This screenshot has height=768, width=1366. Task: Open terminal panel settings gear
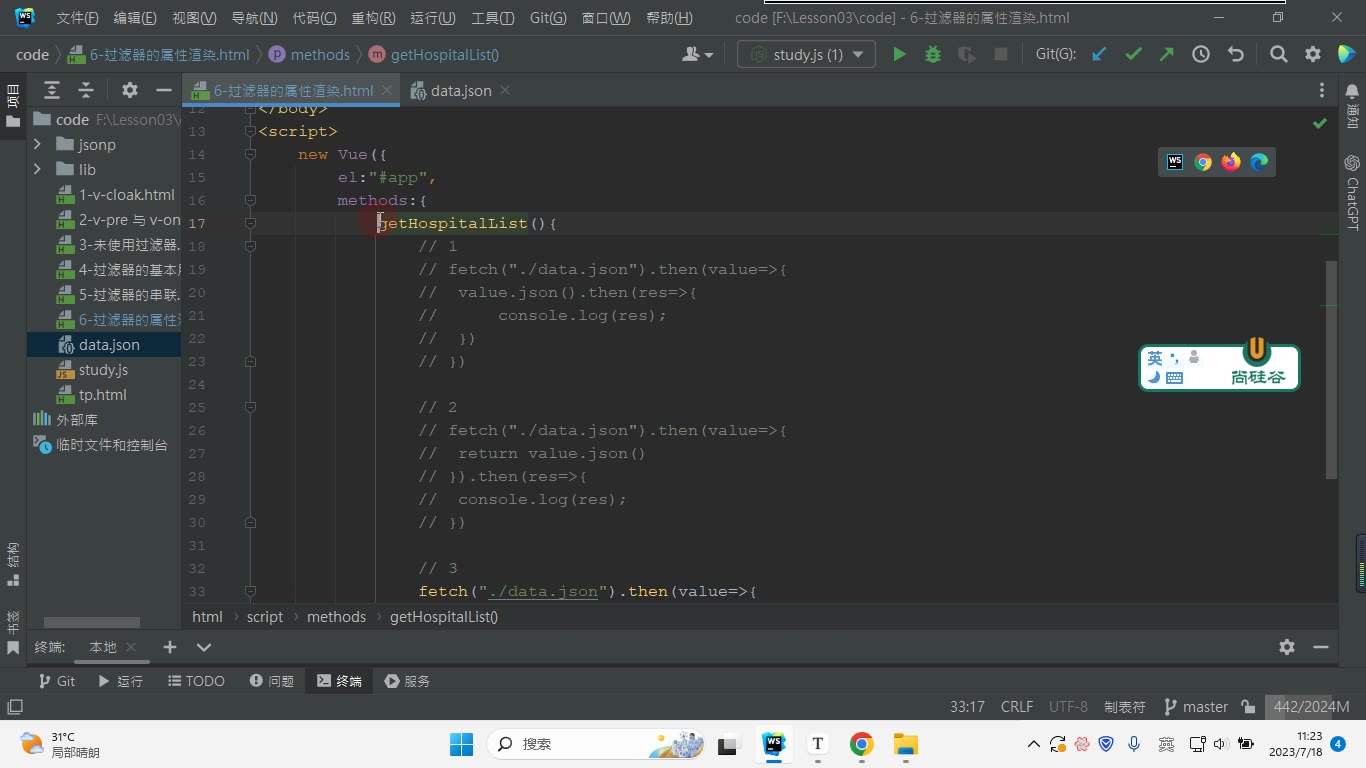[x=1287, y=647]
